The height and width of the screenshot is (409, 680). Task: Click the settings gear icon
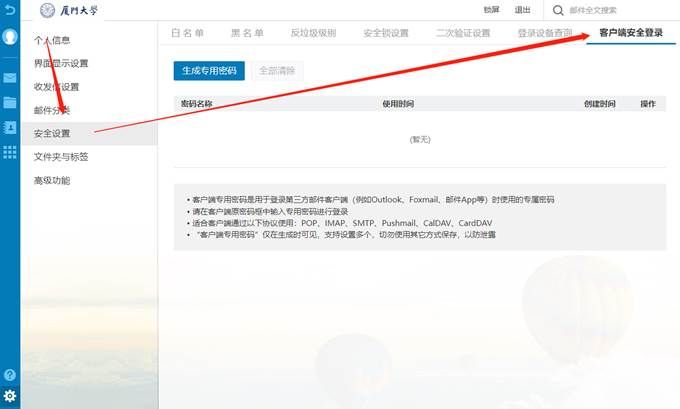(10, 396)
